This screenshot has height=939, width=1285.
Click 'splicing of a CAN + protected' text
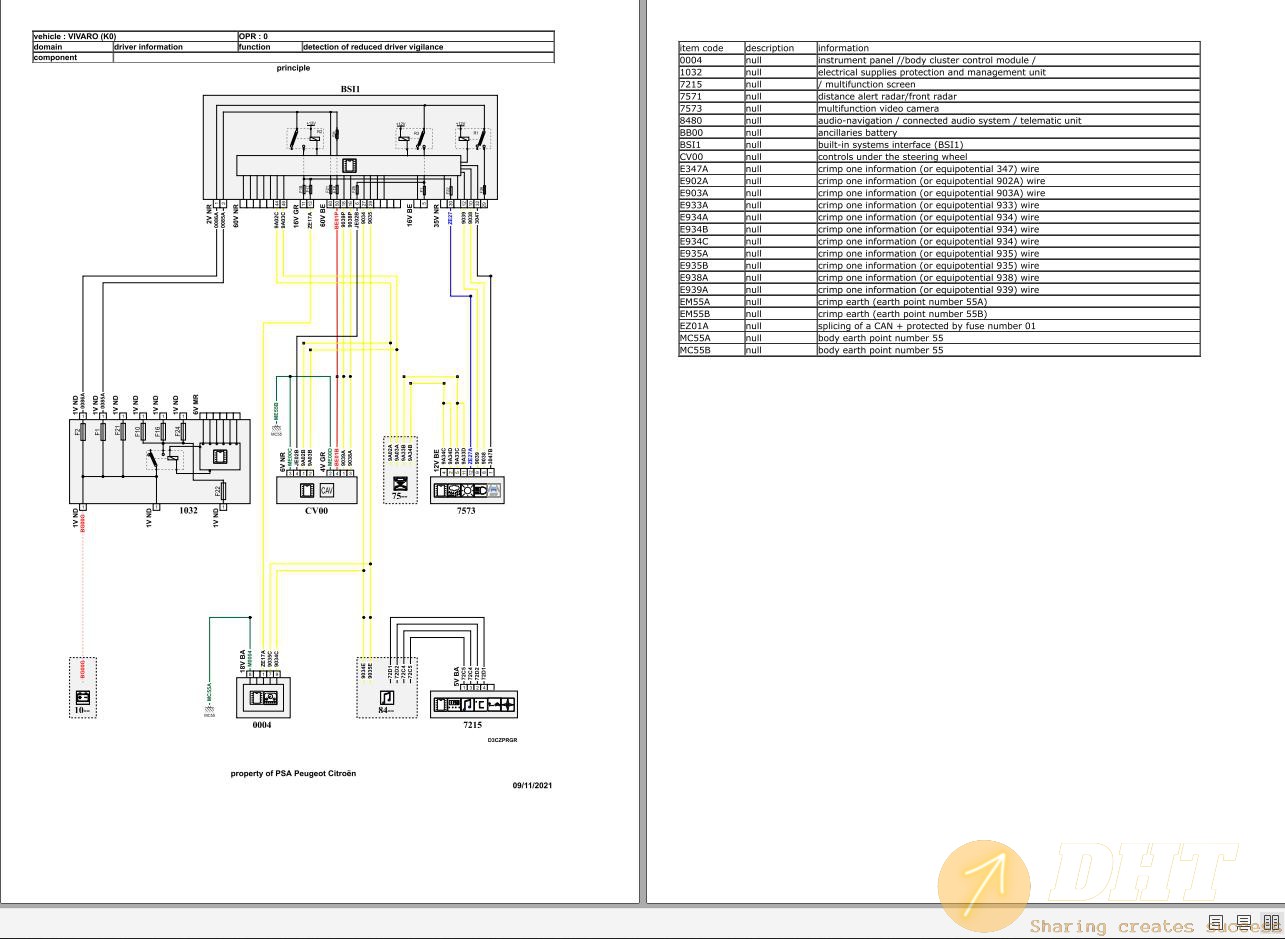click(x=884, y=326)
